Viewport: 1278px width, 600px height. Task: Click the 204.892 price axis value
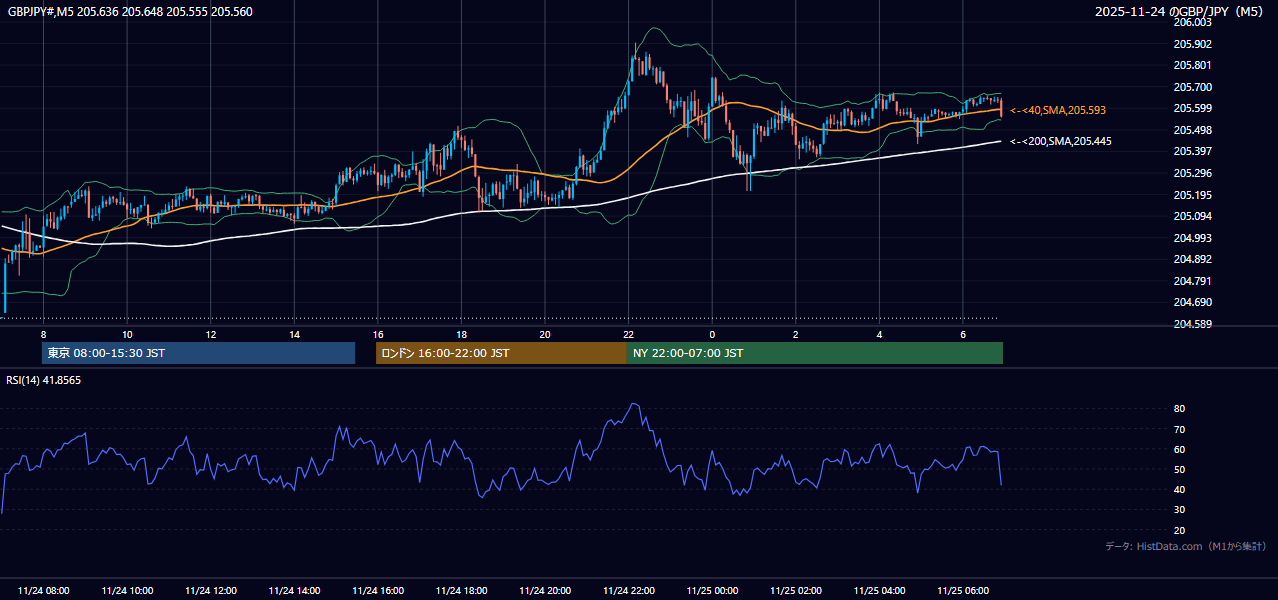pos(1192,259)
